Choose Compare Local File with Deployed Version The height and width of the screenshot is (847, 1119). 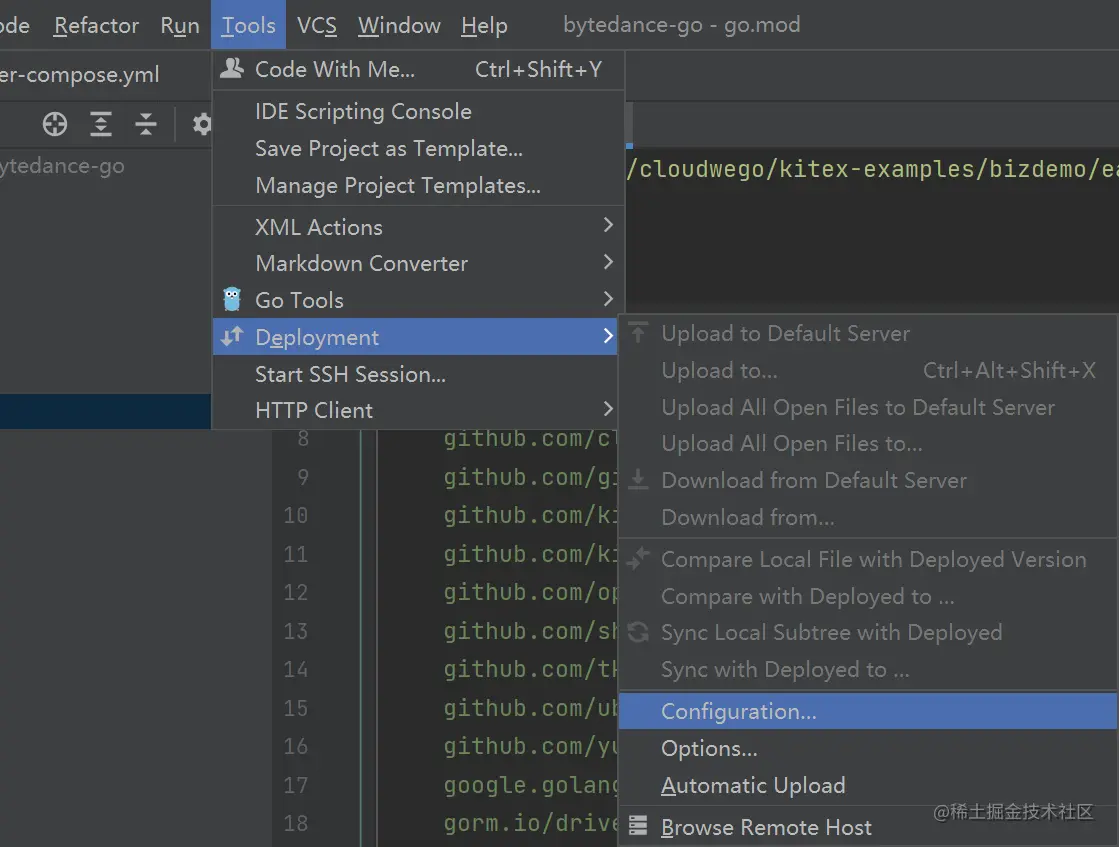(x=868, y=559)
